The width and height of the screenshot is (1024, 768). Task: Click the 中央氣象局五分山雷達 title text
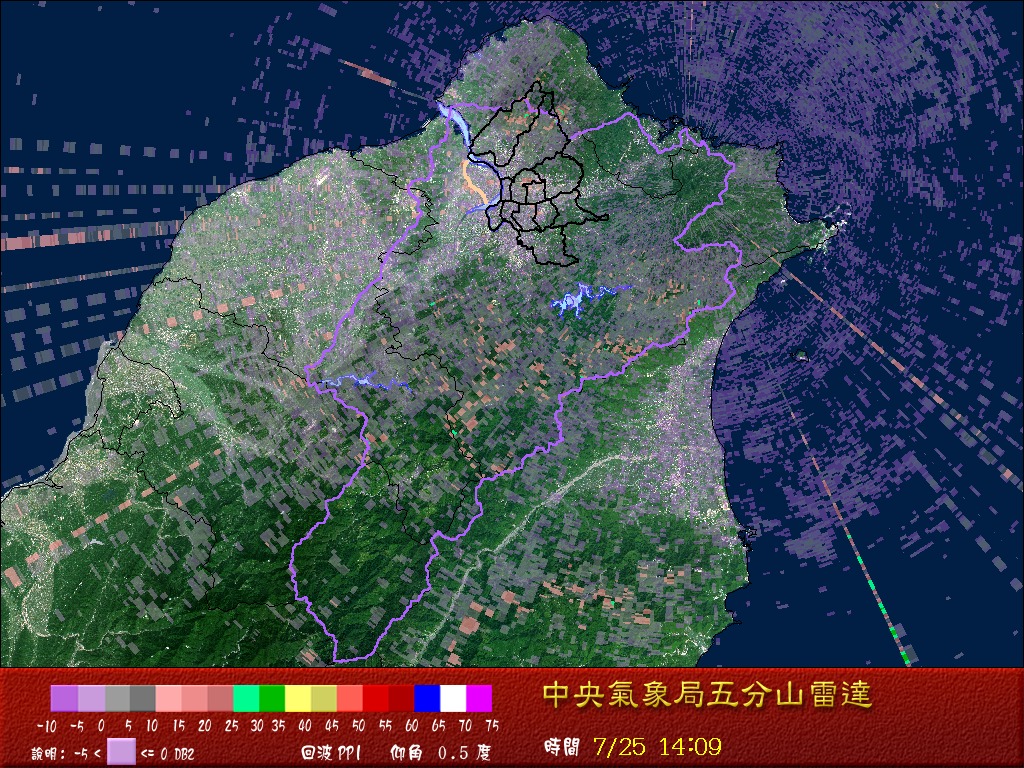pos(707,695)
